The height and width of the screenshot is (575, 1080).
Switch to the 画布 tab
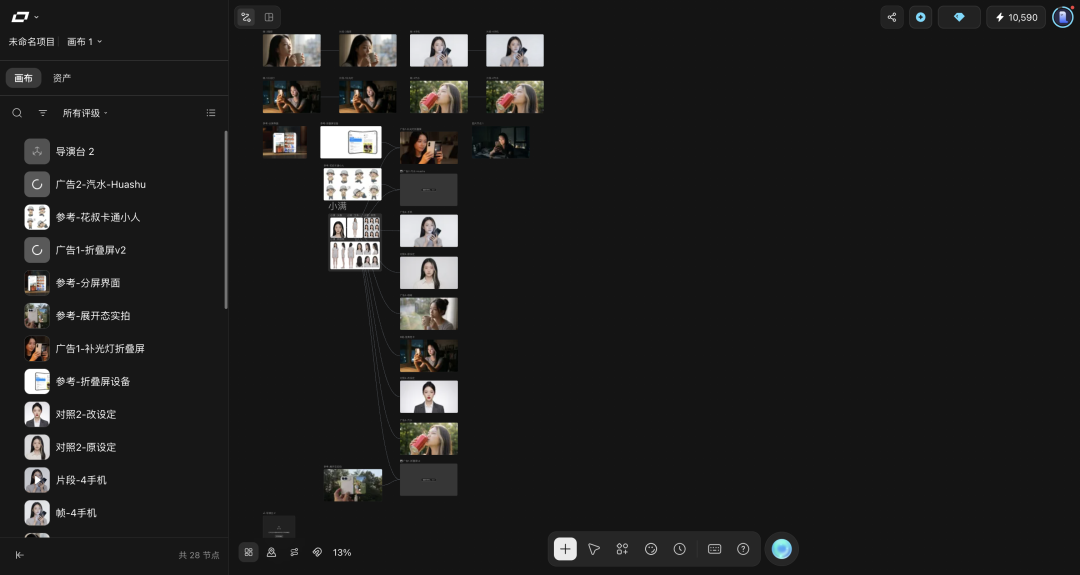23,78
